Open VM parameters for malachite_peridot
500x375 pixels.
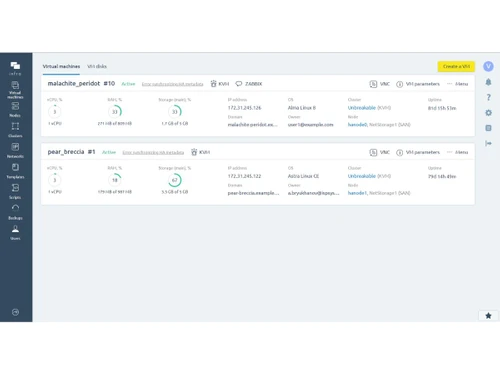418,84
